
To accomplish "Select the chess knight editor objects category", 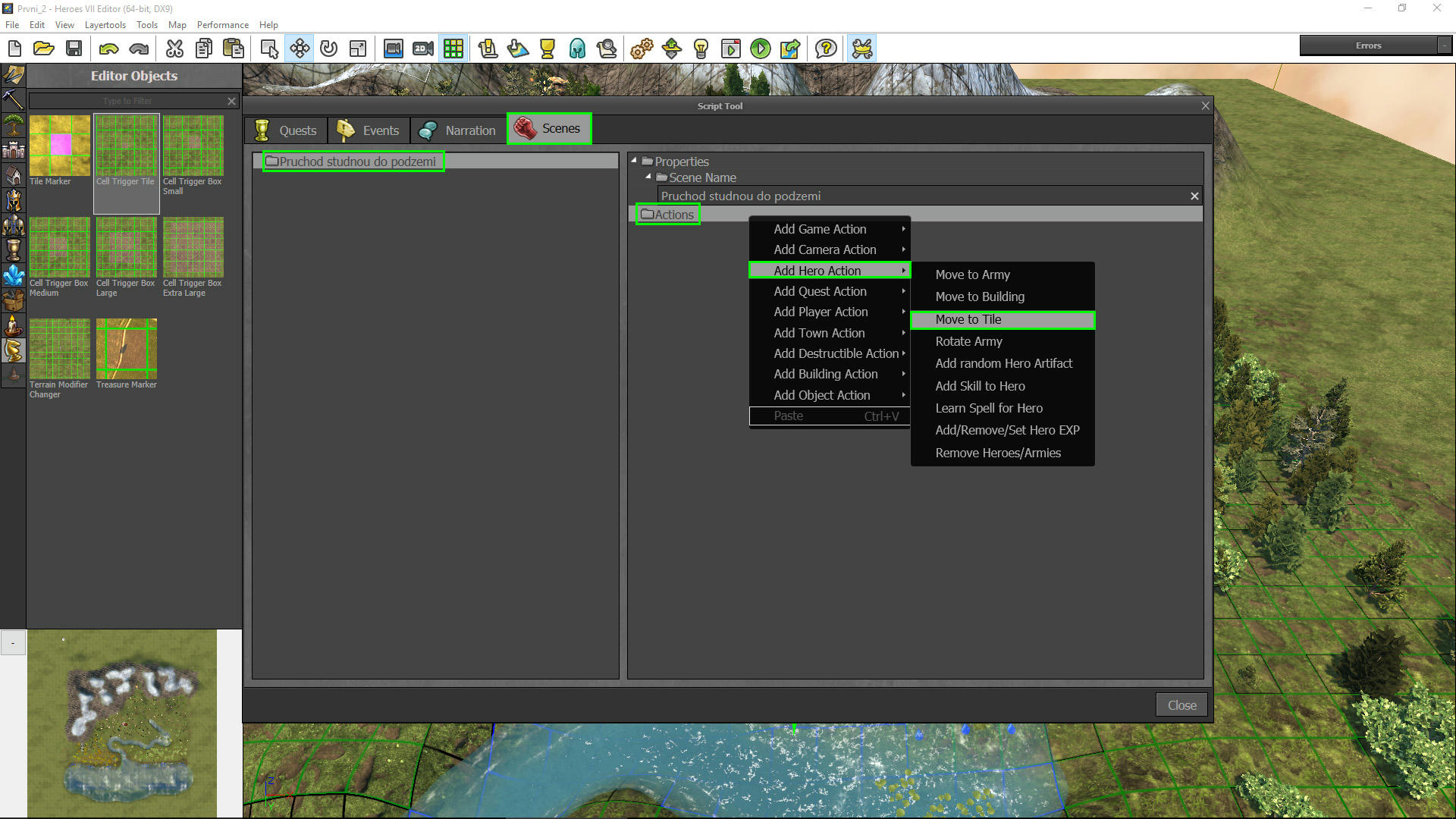I will coord(13,350).
